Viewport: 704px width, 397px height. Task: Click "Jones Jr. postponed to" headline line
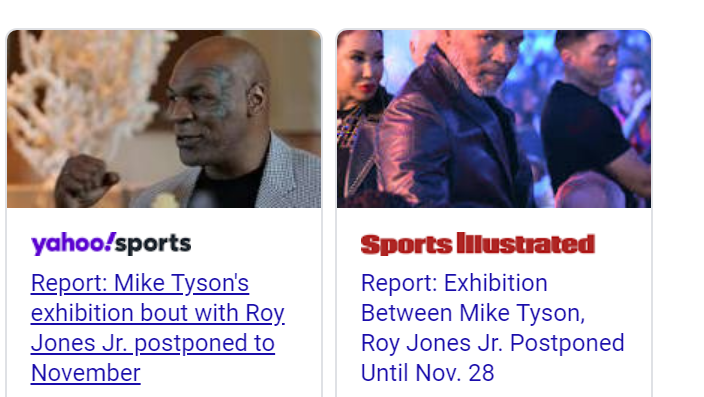(153, 344)
